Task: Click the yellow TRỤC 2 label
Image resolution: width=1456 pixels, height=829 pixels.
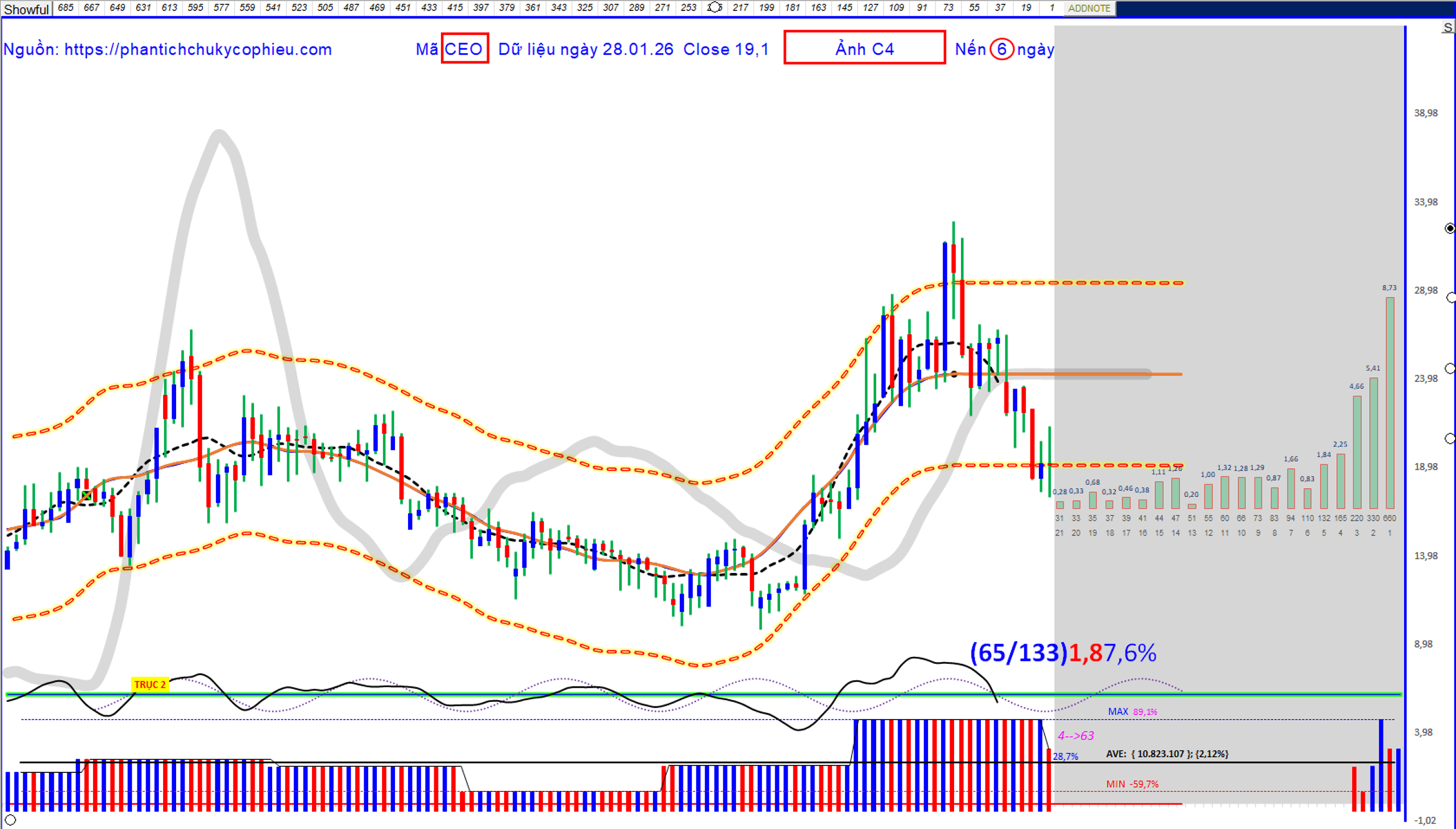Action: click(x=150, y=685)
